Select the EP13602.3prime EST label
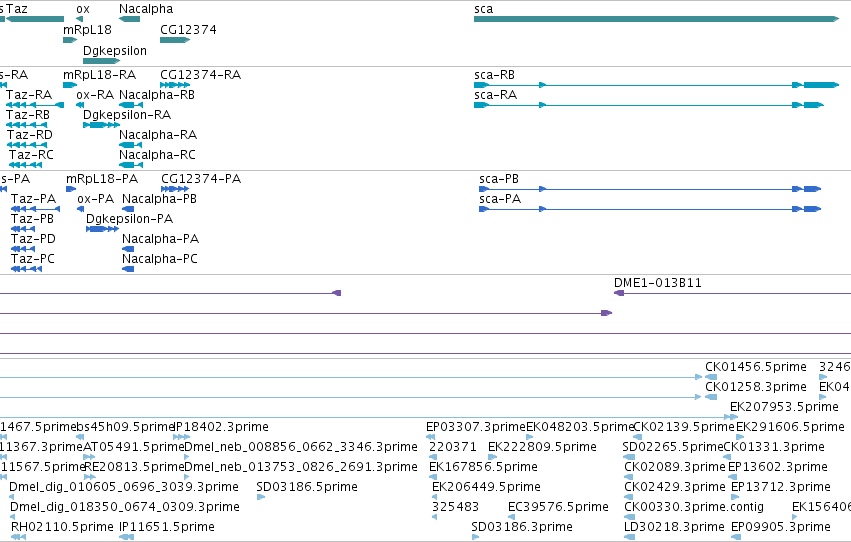The height and width of the screenshot is (542, 851). (778, 467)
